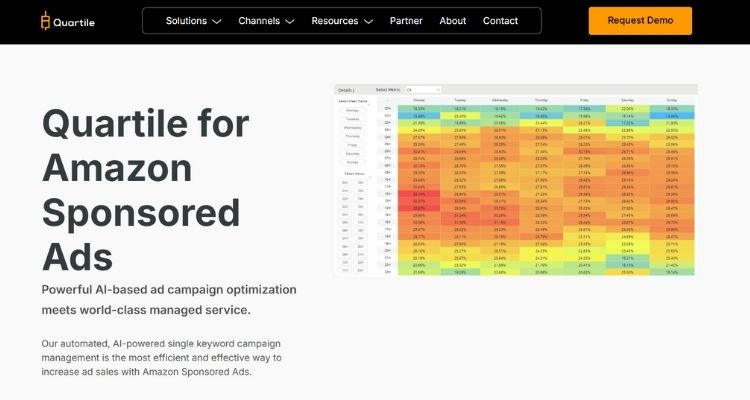Click the paragraph starting "Our automated, AI-powered"
The width and height of the screenshot is (750, 400).
click(162, 357)
